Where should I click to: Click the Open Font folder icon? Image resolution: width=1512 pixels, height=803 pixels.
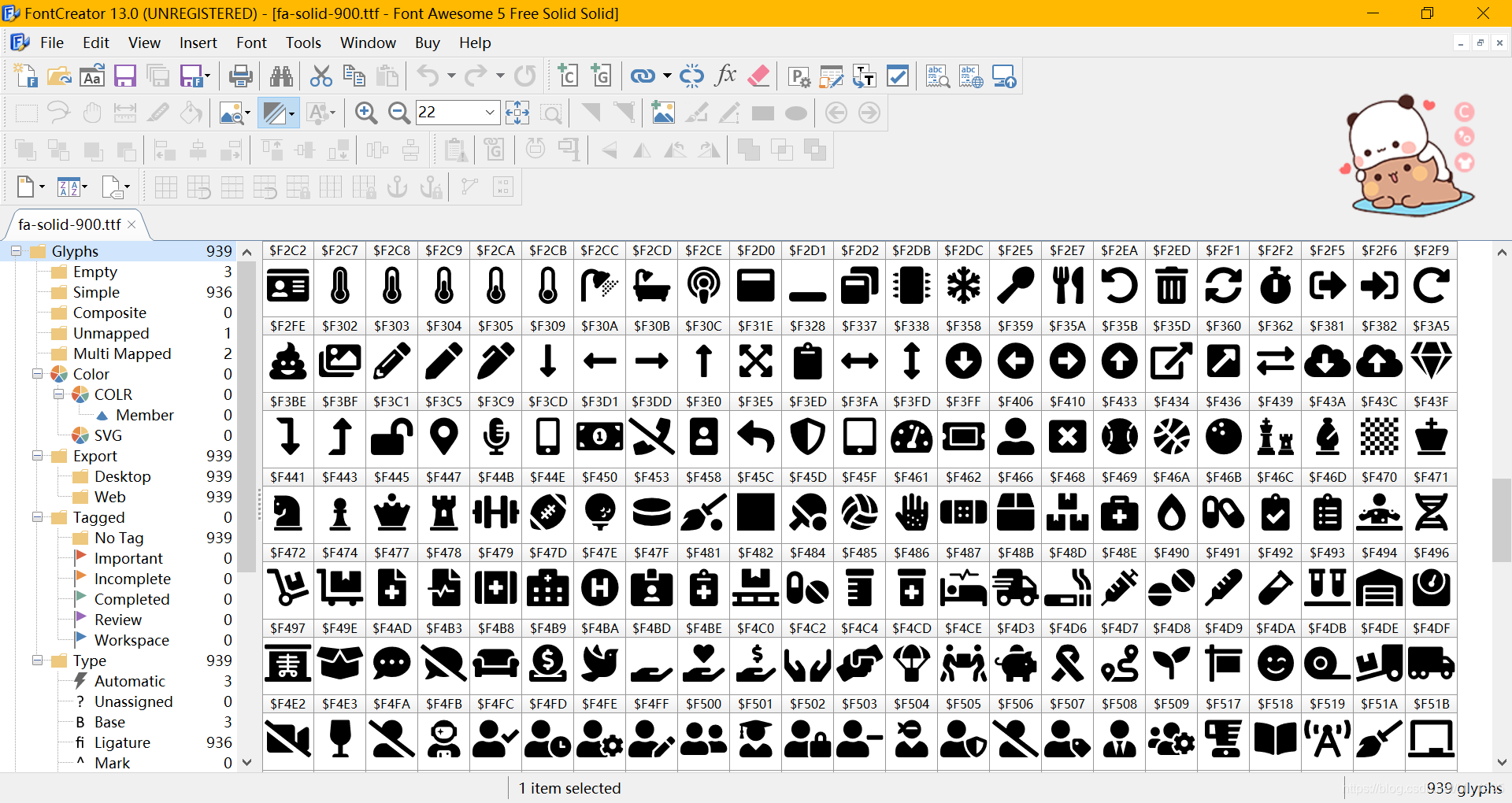[59, 76]
